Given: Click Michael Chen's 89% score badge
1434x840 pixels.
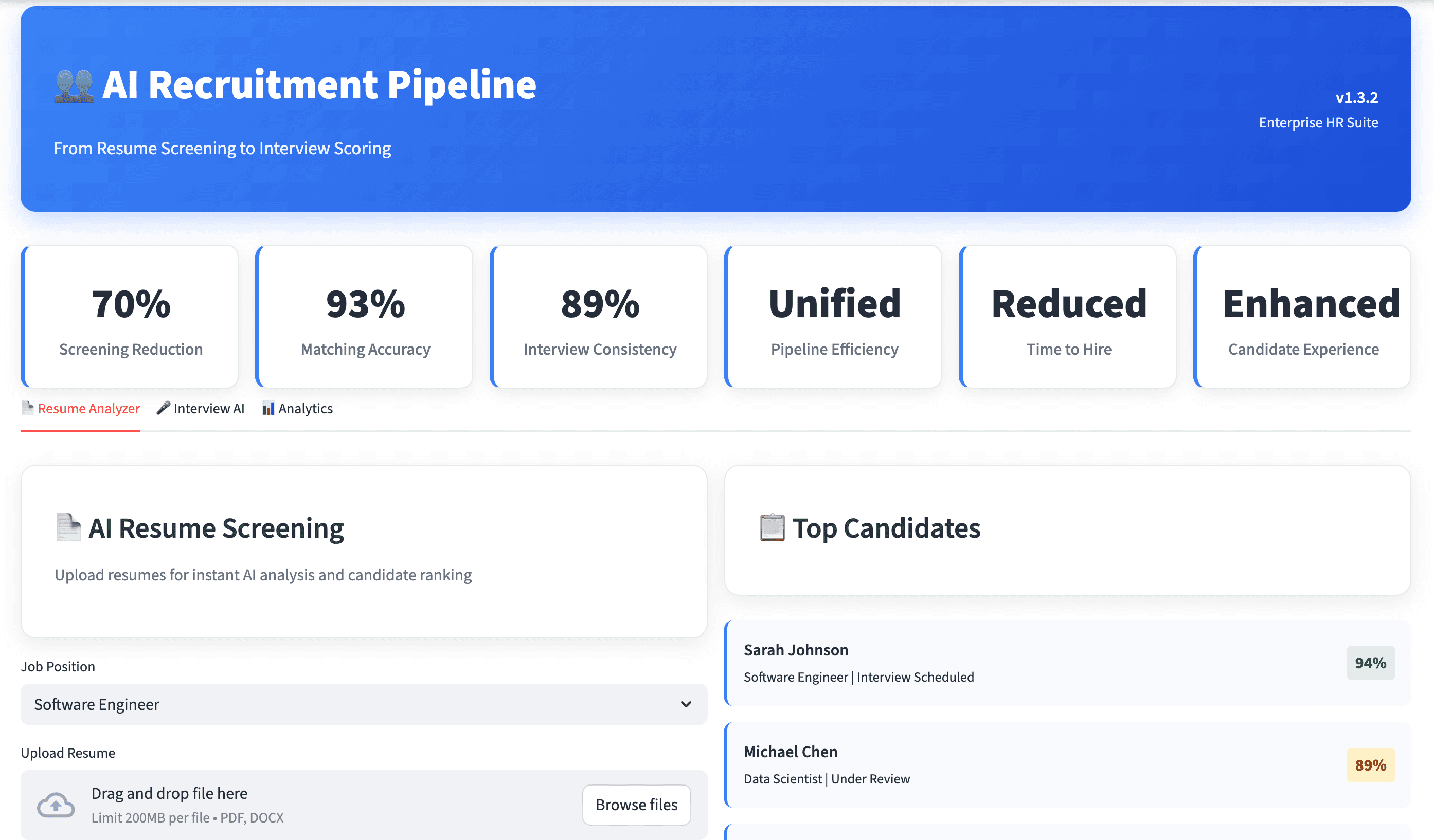Looking at the screenshot, I should [1370, 765].
